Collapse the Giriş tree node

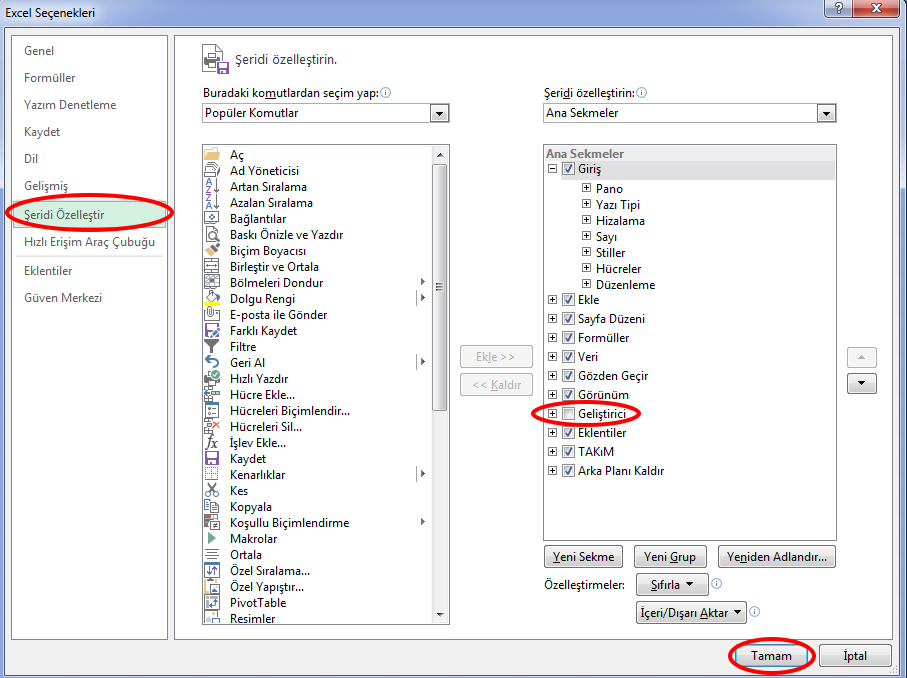pyautogui.click(x=552, y=169)
